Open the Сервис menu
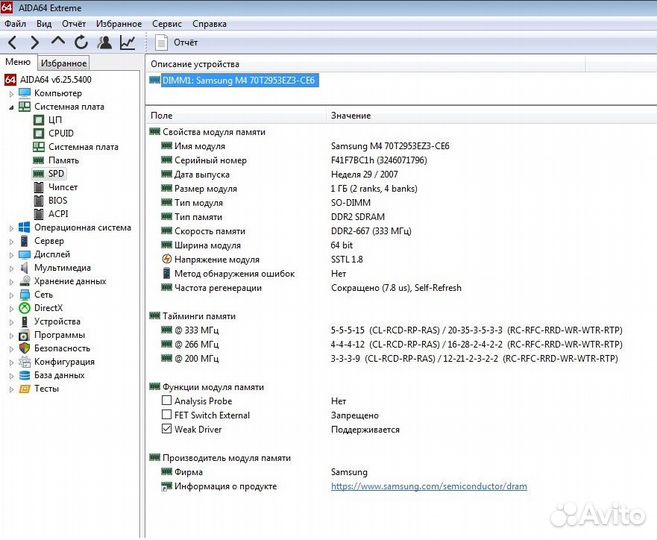This screenshot has width=657, height=540. 167,24
